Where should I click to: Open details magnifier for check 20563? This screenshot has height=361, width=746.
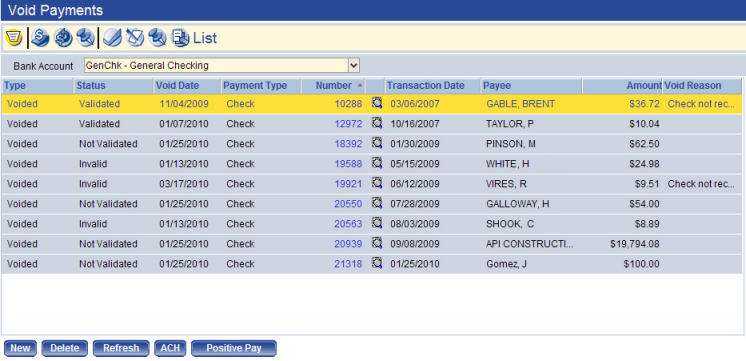point(377,224)
